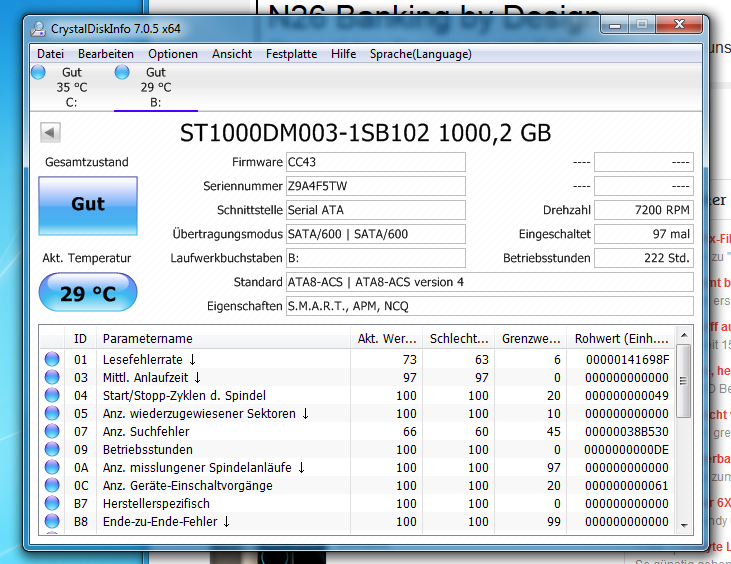The image size is (731, 564).
Task: Click the Übertragungsmodus field SATA/600
Action: click(376, 234)
